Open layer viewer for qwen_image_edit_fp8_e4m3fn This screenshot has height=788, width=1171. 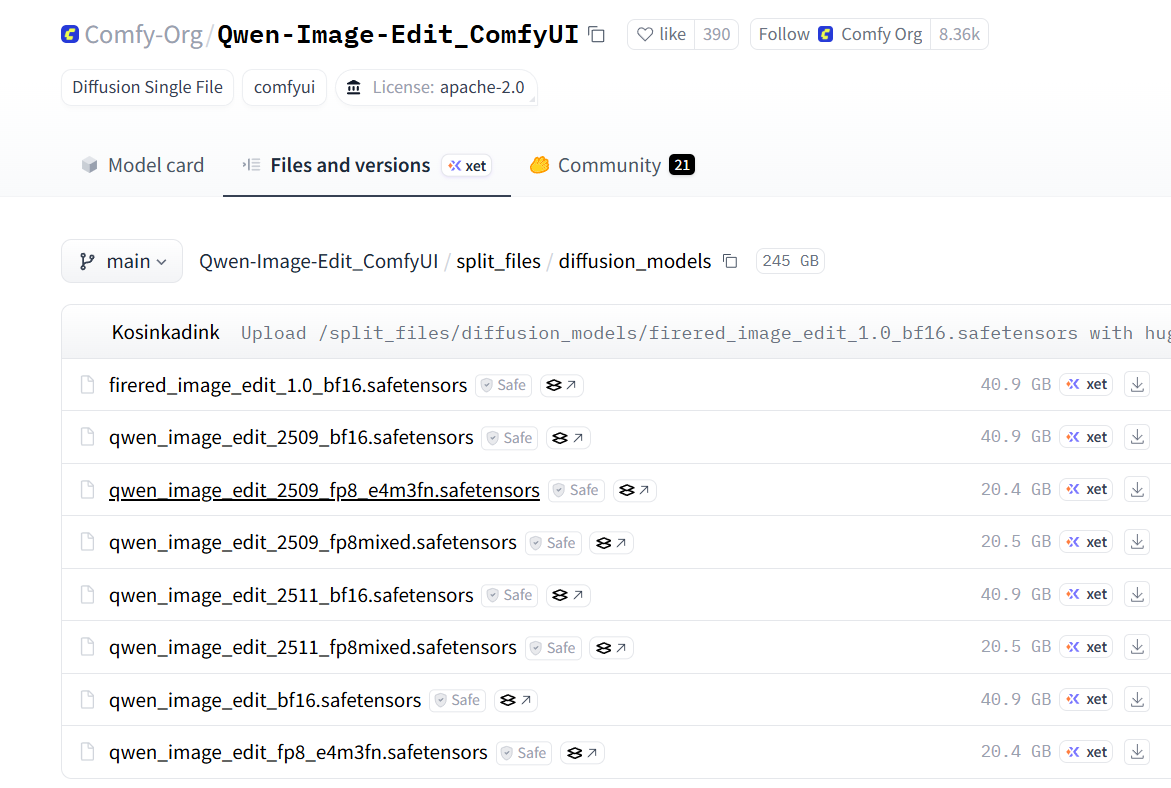[583, 753]
